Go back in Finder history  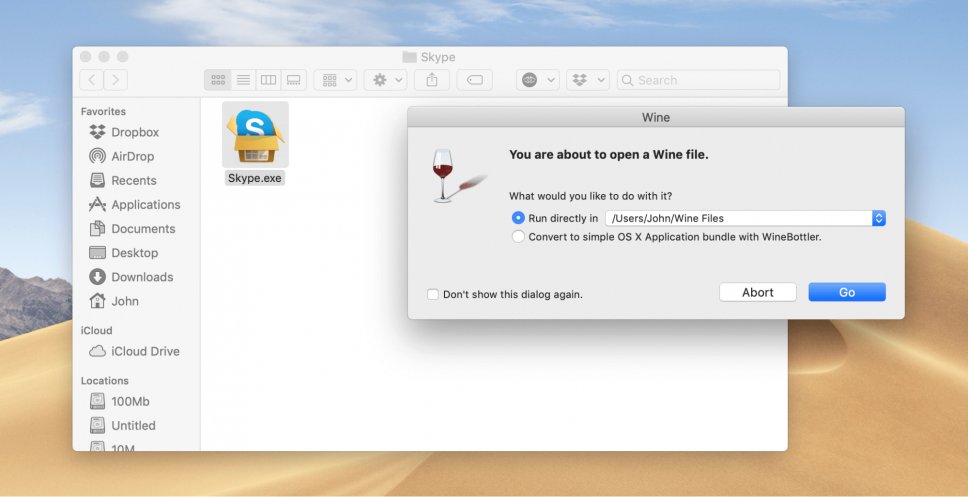(x=91, y=80)
